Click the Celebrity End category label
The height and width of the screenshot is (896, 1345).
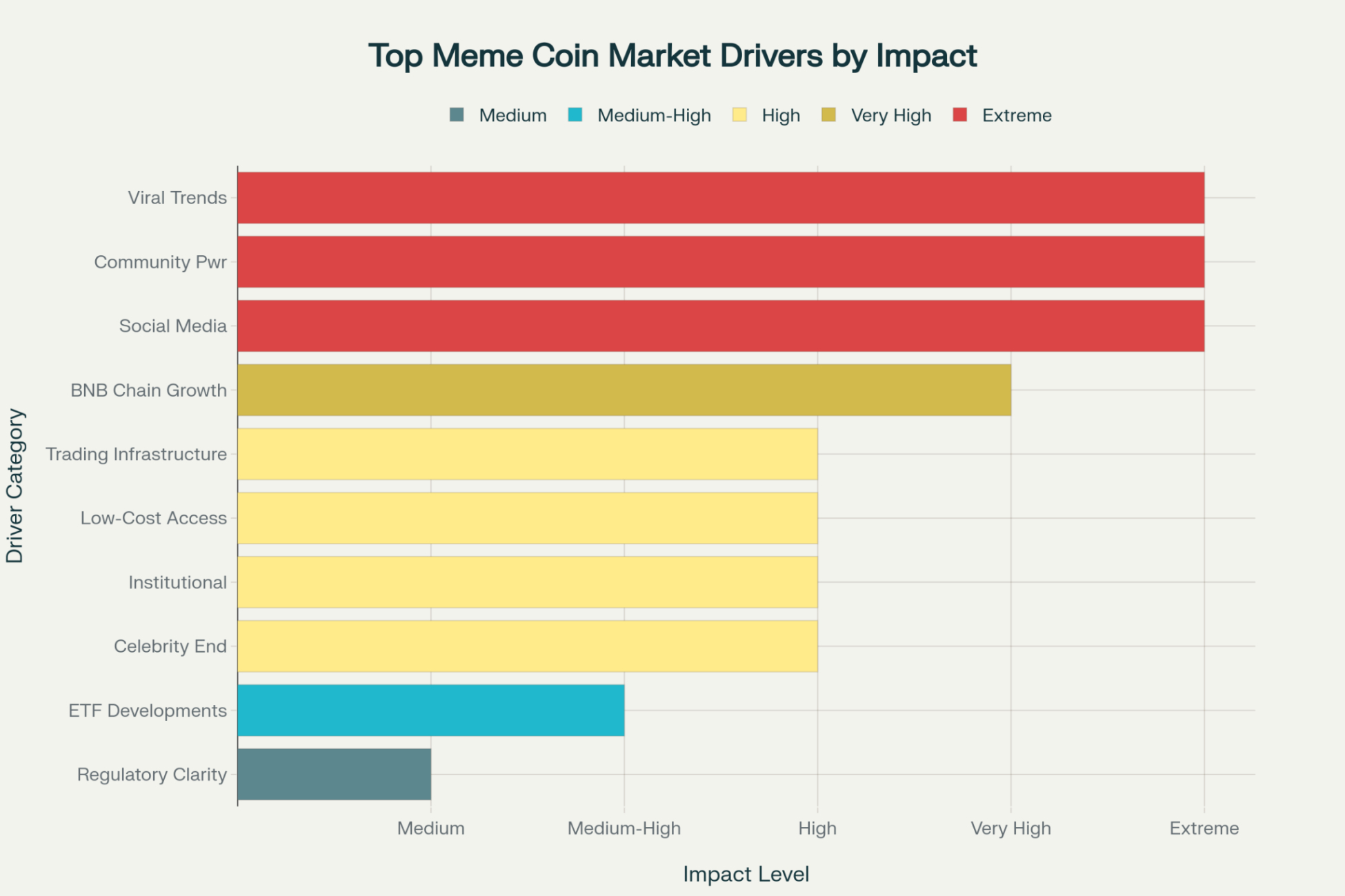pos(170,646)
